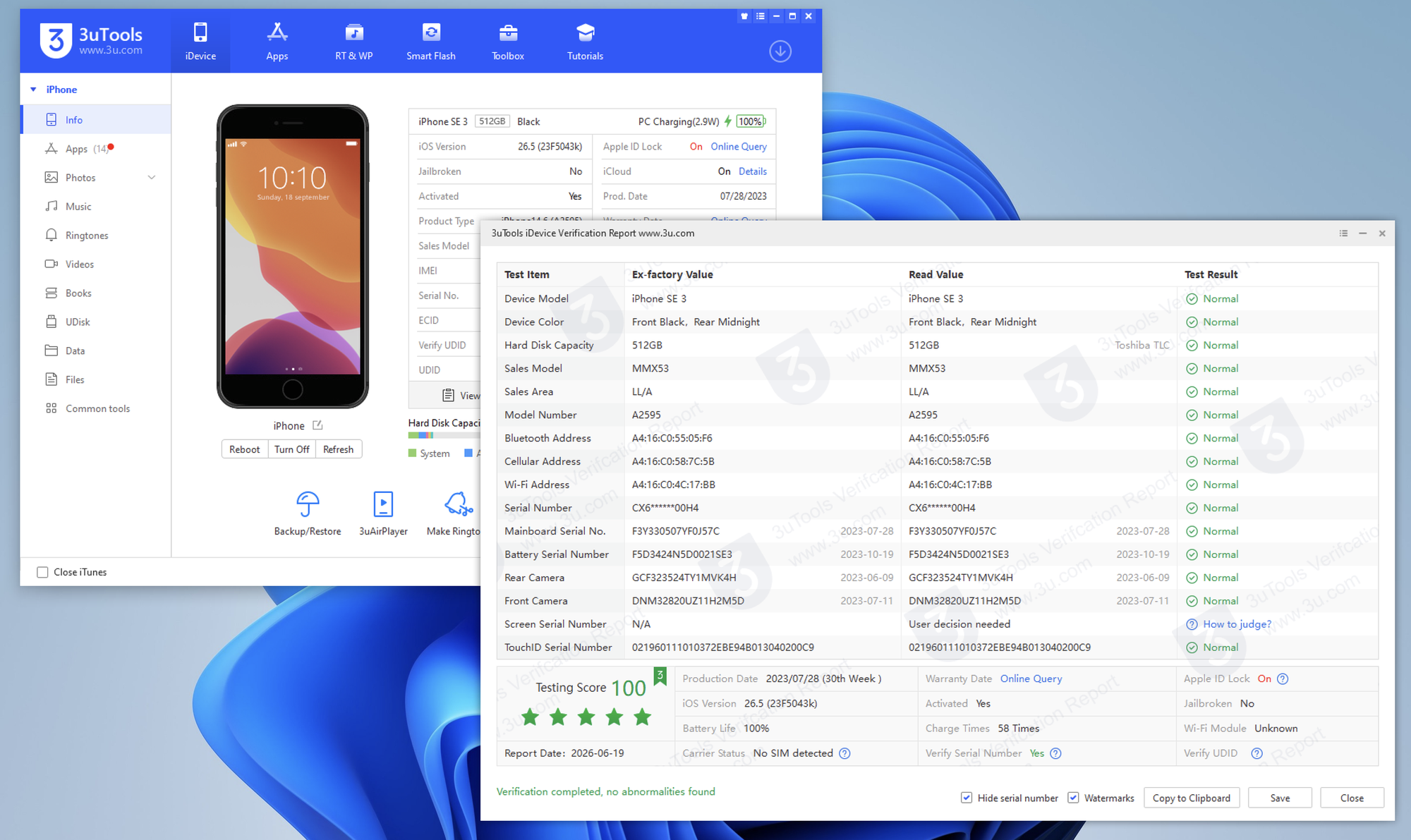Image resolution: width=1411 pixels, height=840 pixels.
Task: Collapse the iPhone device tree
Action: 33,90
